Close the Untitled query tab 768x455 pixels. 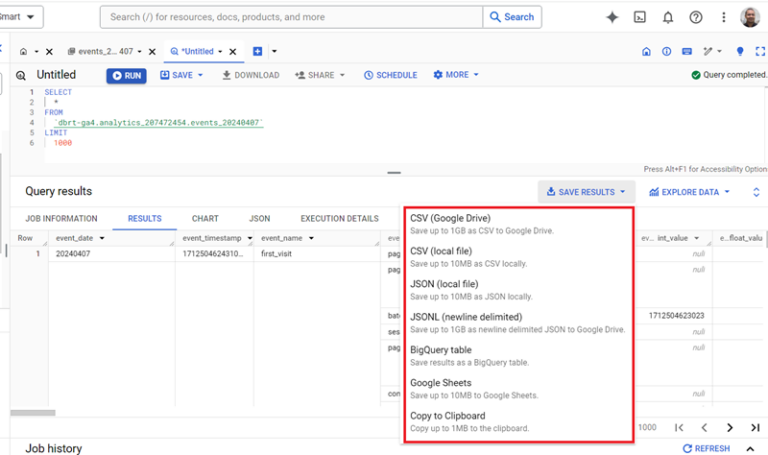click(233, 51)
